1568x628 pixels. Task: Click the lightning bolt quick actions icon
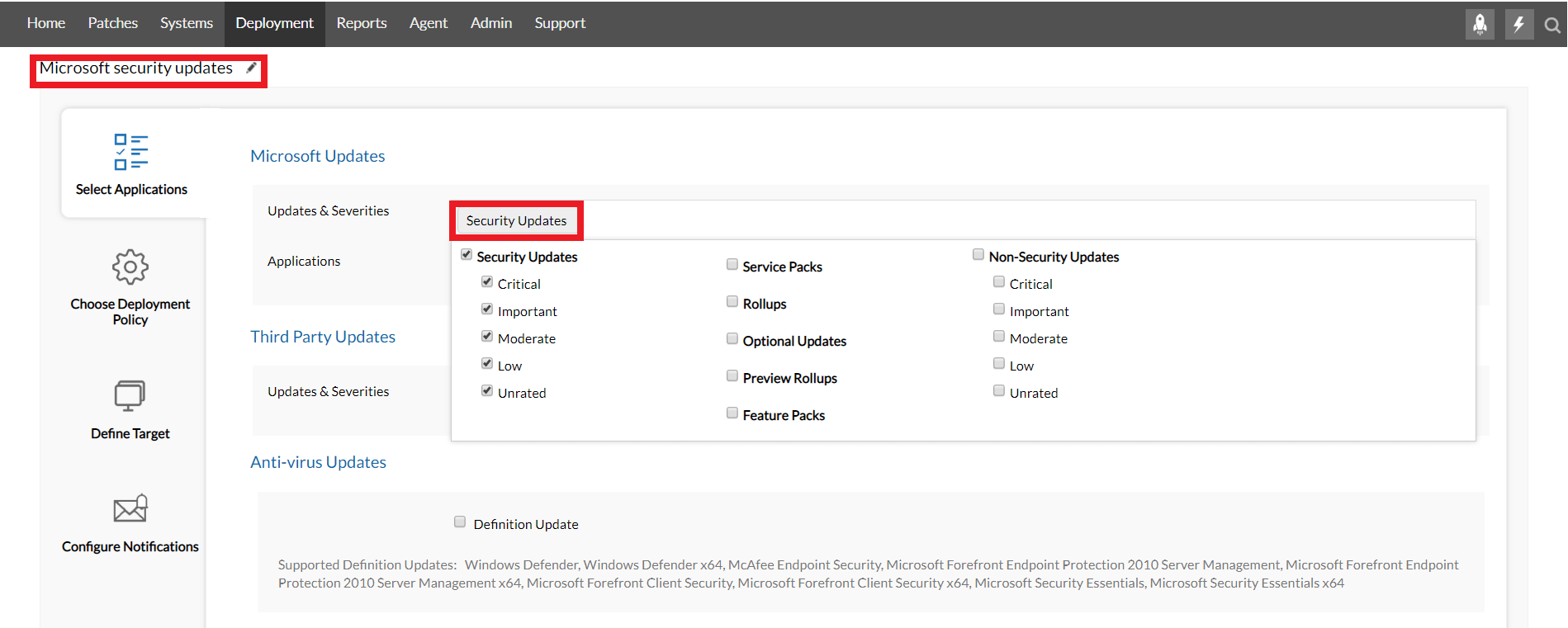[1518, 24]
